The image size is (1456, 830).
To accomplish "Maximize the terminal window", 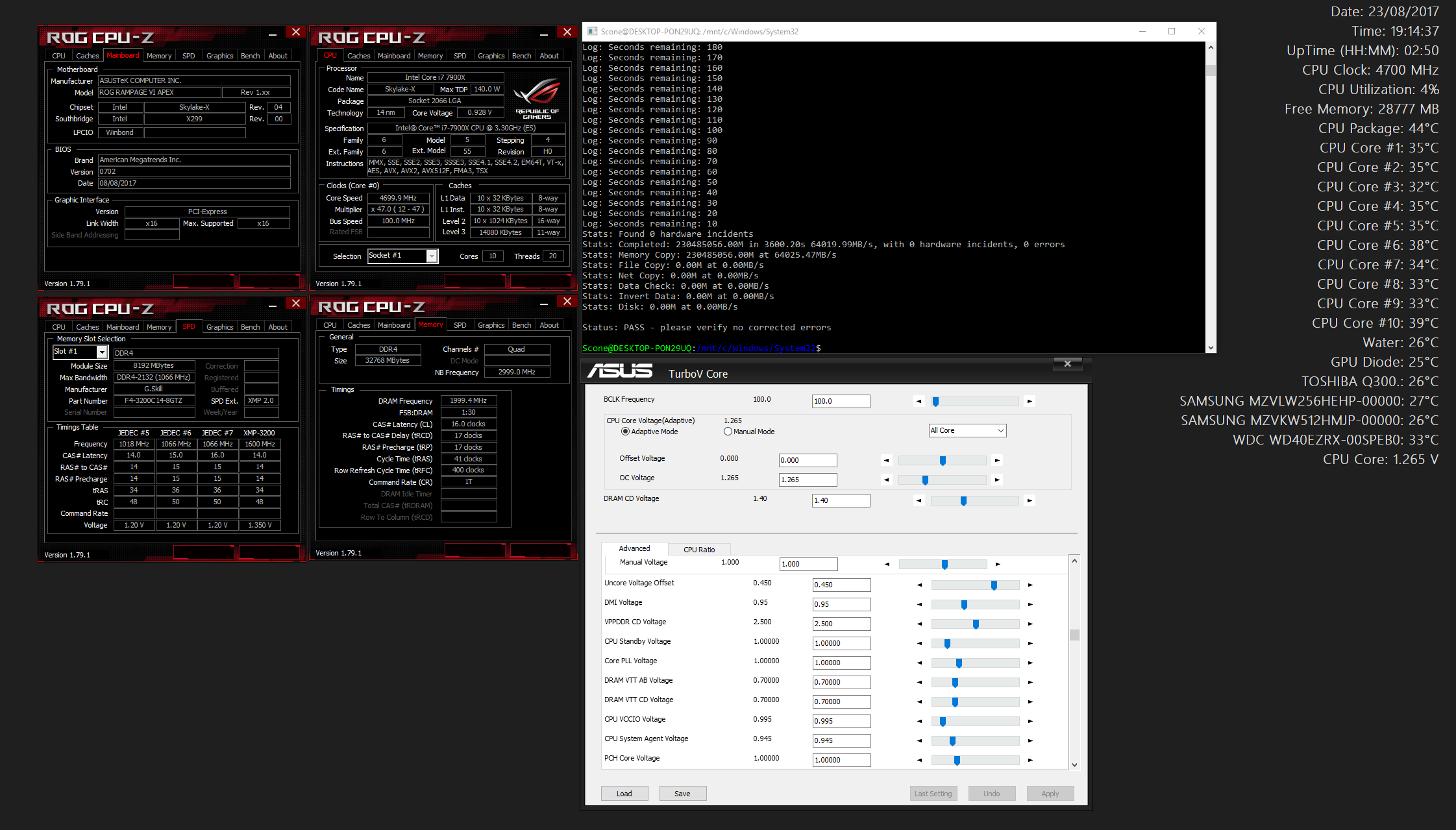I will (x=1171, y=31).
